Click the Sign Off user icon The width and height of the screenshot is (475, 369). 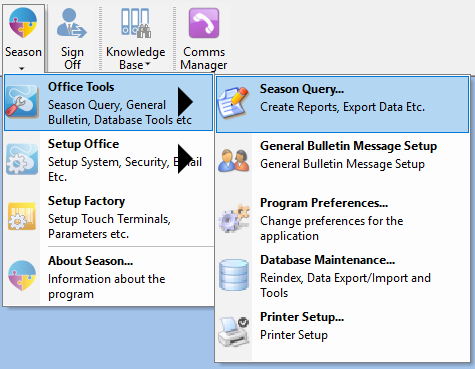pyautogui.click(x=72, y=23)
